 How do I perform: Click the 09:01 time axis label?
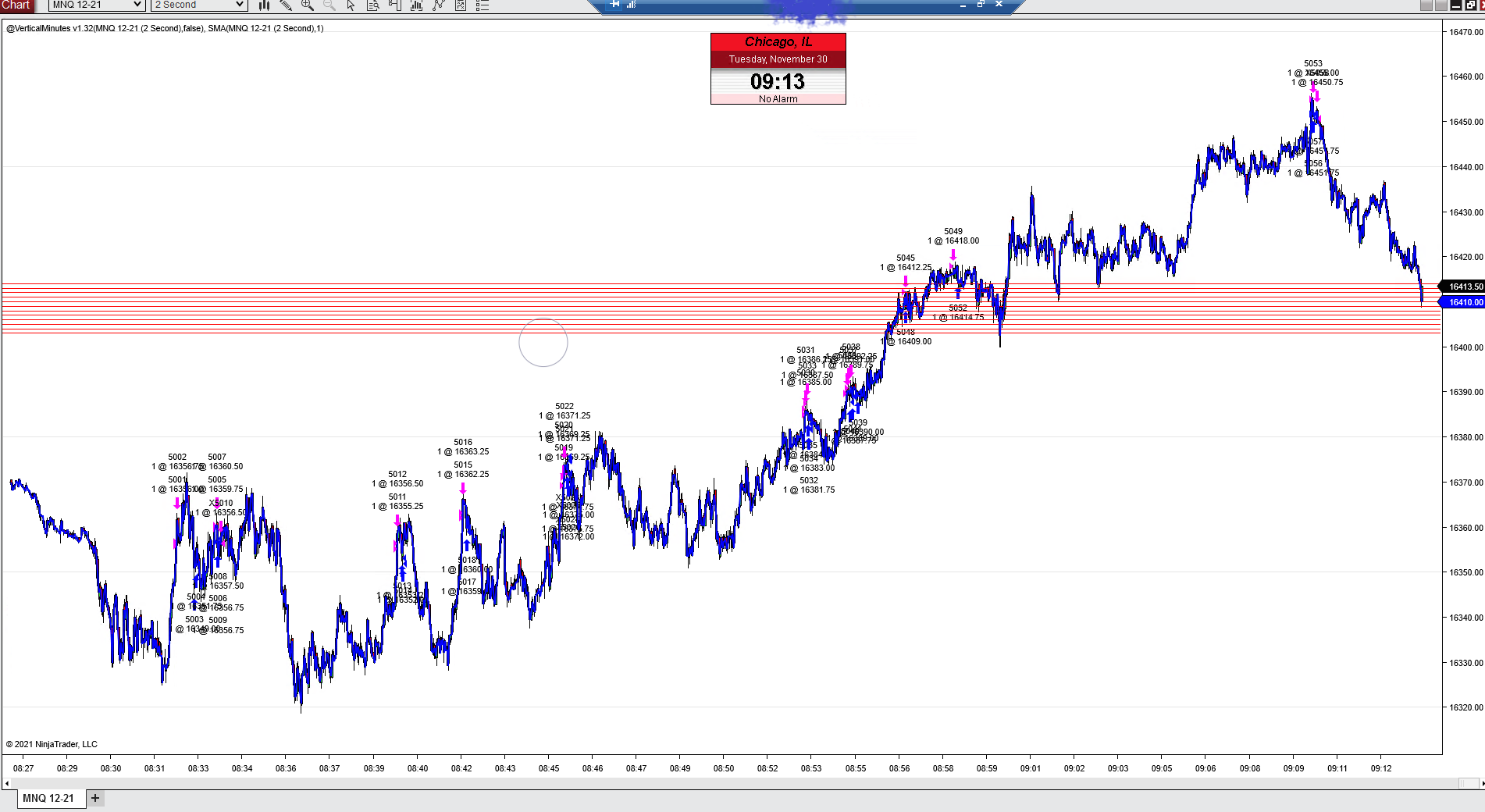1031,768
